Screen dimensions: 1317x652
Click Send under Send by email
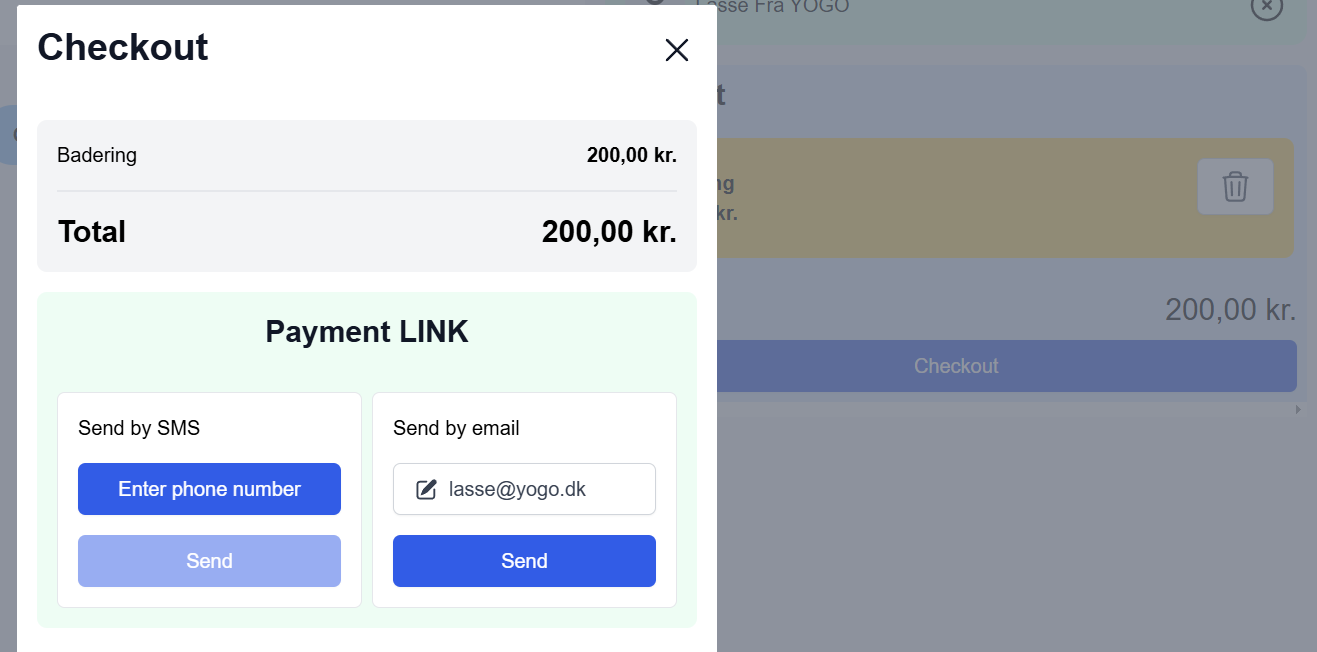524,561
